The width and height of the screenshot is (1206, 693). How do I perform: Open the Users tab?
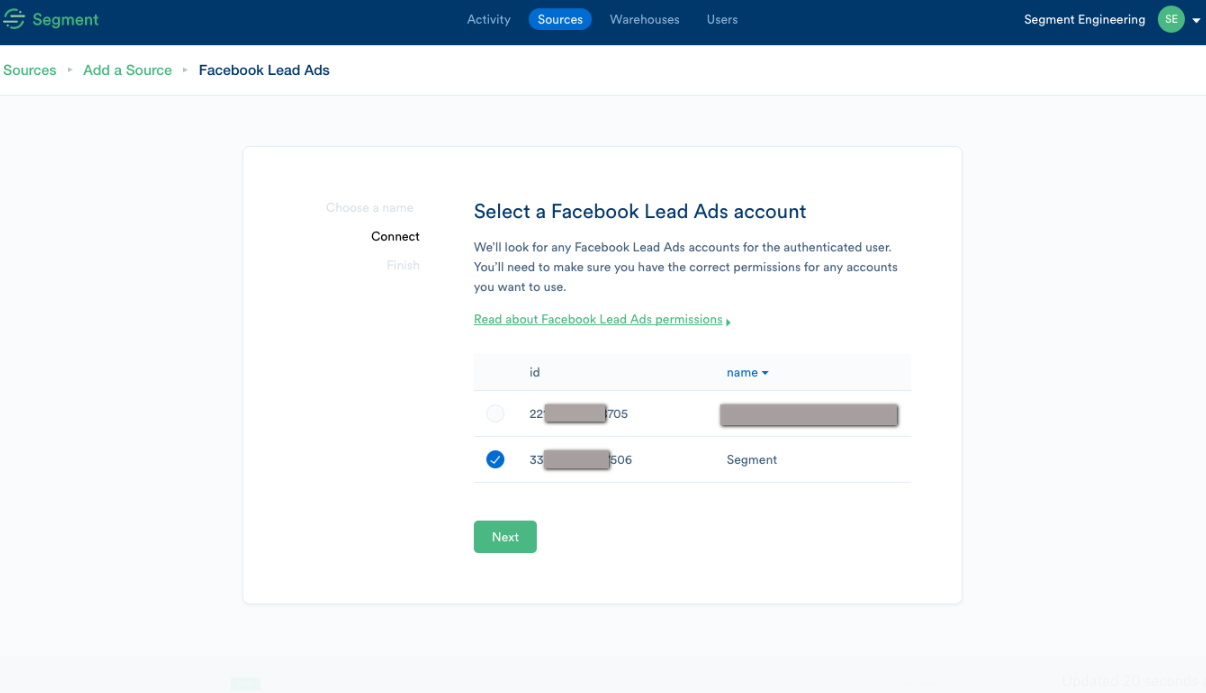(722, 19)
